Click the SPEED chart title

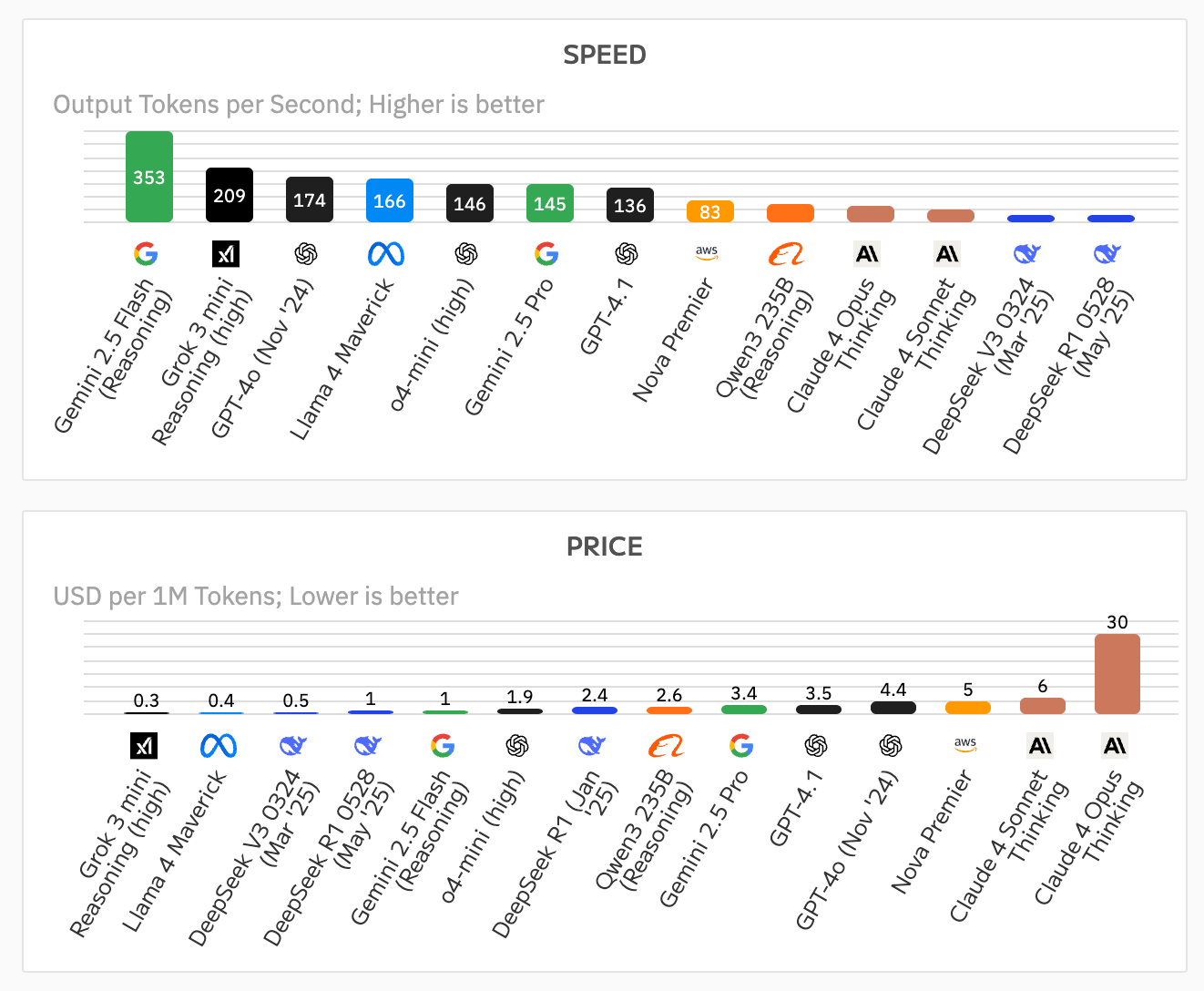pos(605,55)
